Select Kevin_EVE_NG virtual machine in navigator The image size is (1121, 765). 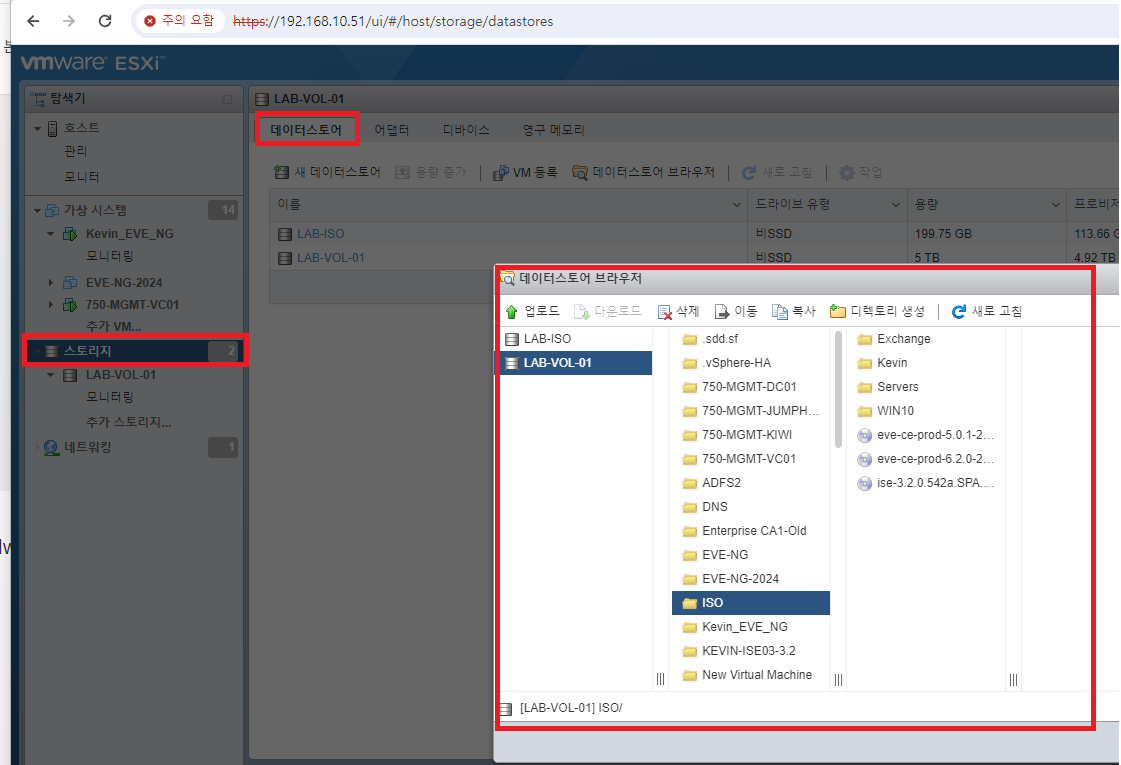129,234
